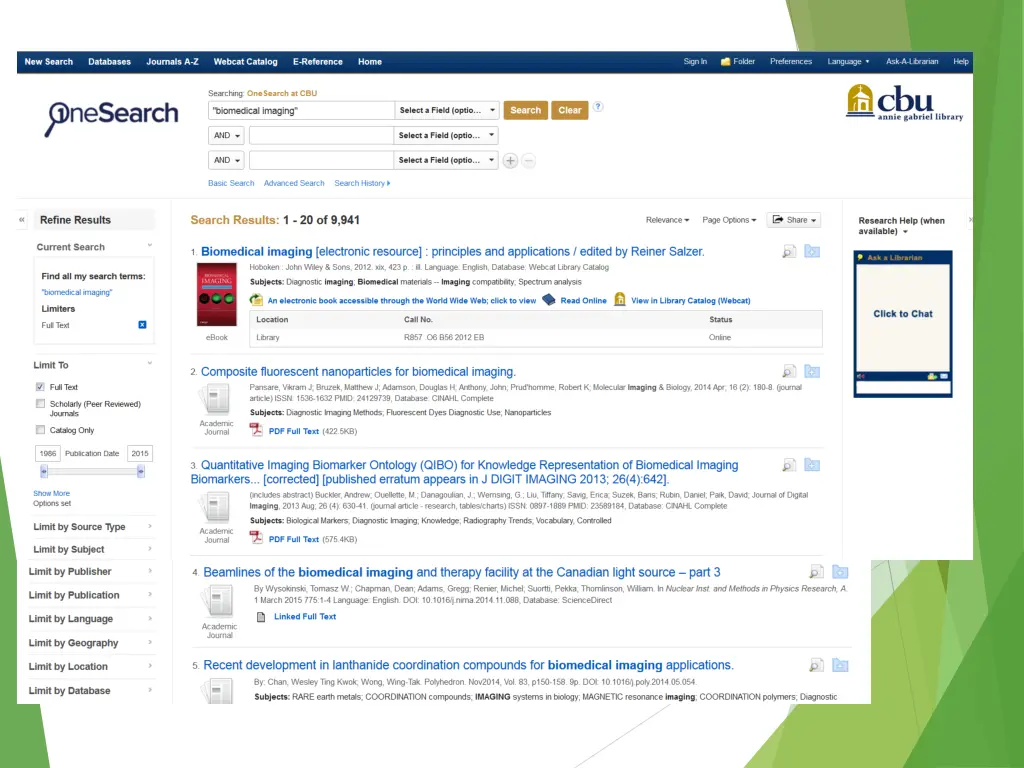Open Journals A-Z in the navigation bar
The image size is (1024, 768).
coord(172,62)
